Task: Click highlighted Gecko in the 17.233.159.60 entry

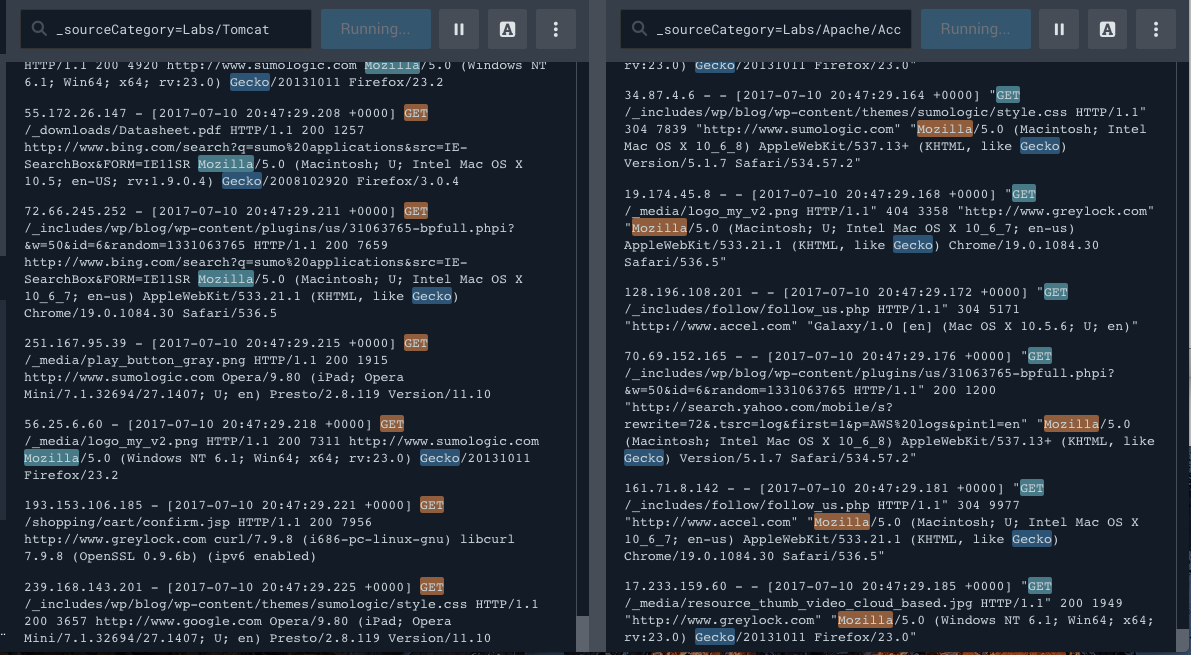Action: [714, 637]
